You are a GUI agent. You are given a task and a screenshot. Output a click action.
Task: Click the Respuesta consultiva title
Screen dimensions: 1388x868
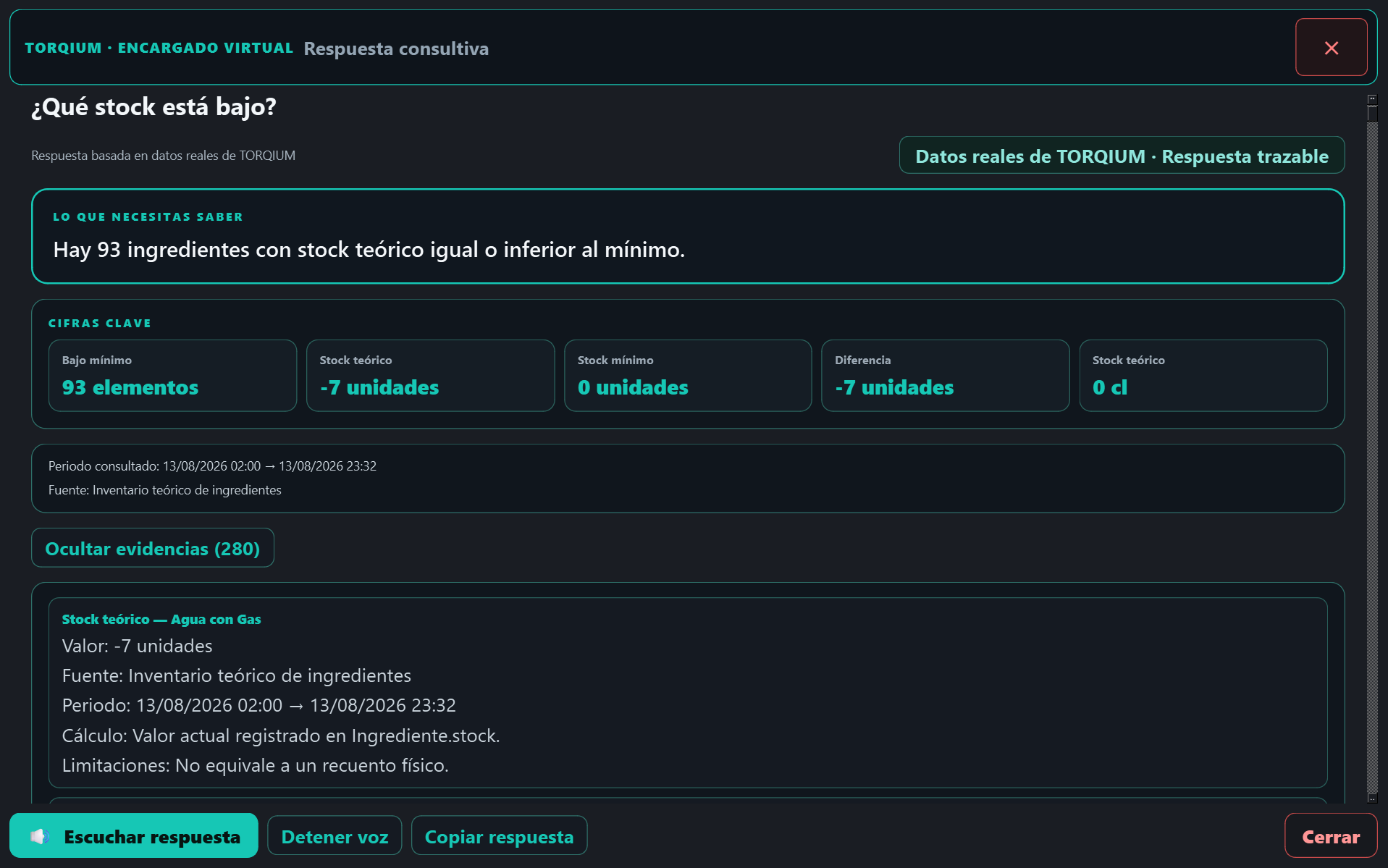[396, 49]
